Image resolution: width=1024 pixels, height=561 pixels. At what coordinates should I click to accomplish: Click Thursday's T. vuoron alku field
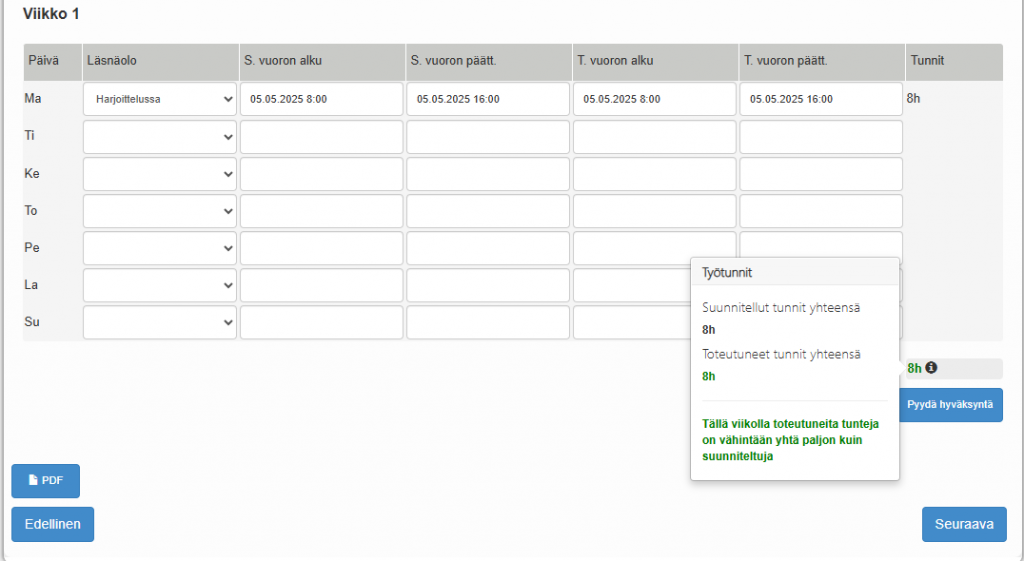(x=654, y=211)
